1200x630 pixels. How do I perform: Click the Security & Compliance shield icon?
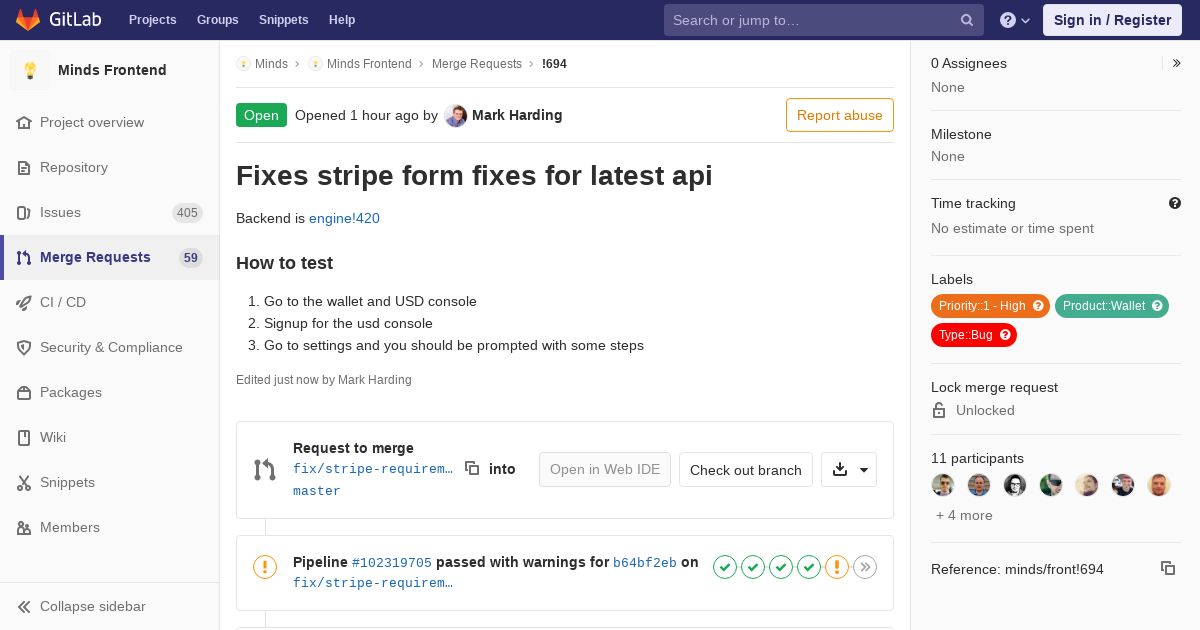coord(24,347)
